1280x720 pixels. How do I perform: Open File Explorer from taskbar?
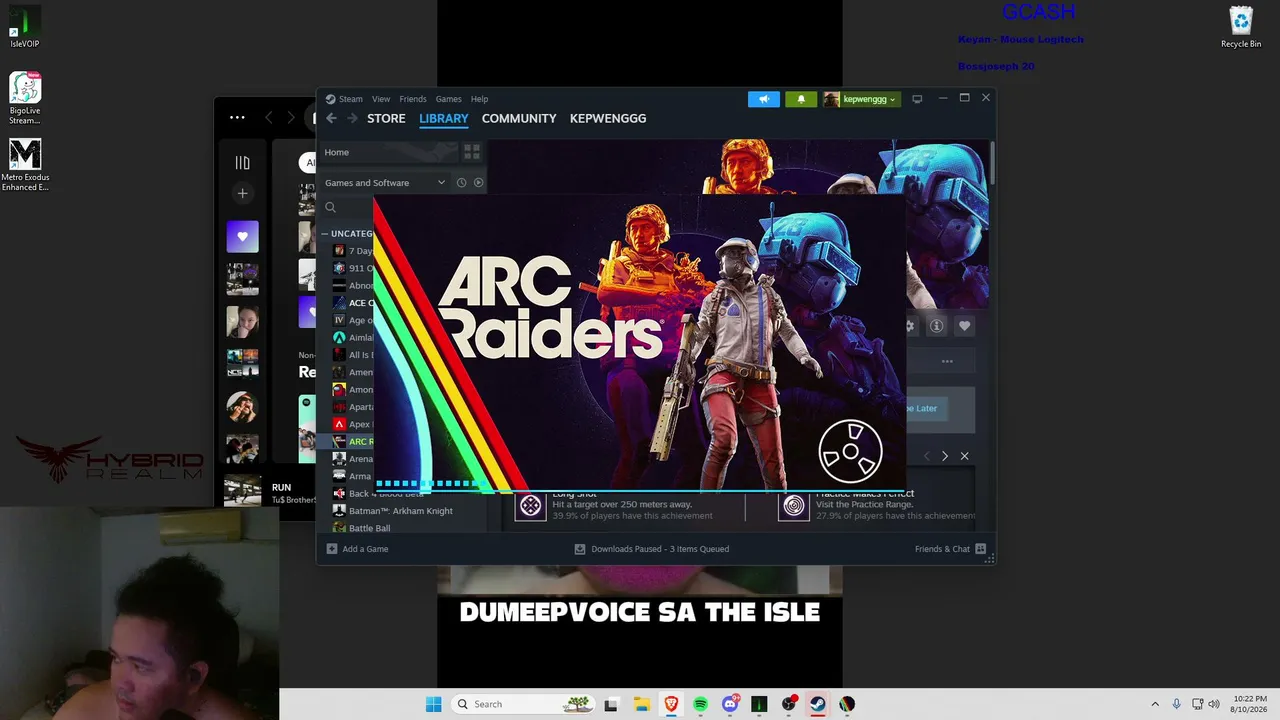[x=642, y=704]
